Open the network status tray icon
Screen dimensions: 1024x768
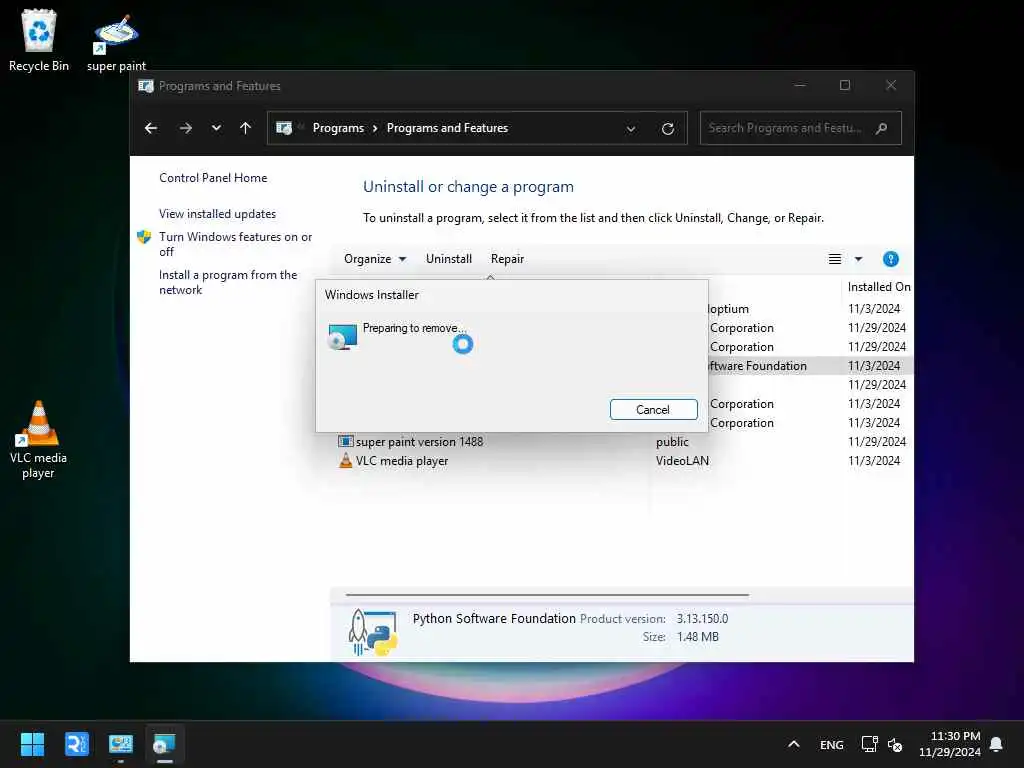[869, 744]
